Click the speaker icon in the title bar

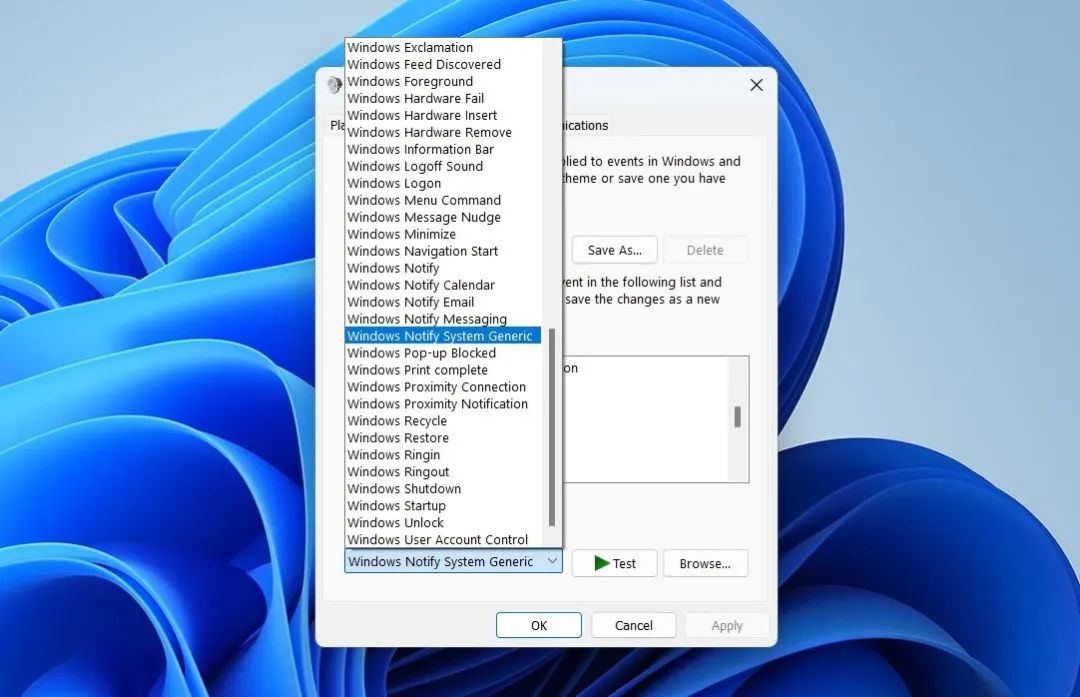click(334, 85)
